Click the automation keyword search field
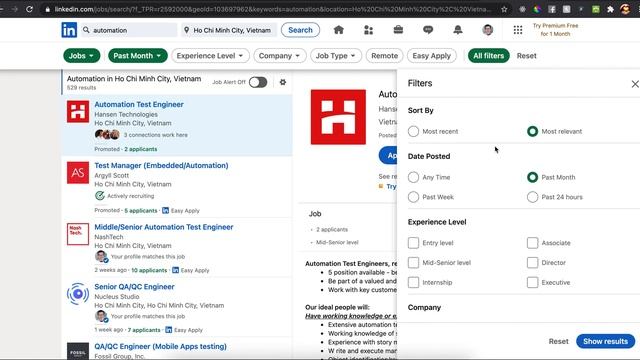 (x=129, y=30)
